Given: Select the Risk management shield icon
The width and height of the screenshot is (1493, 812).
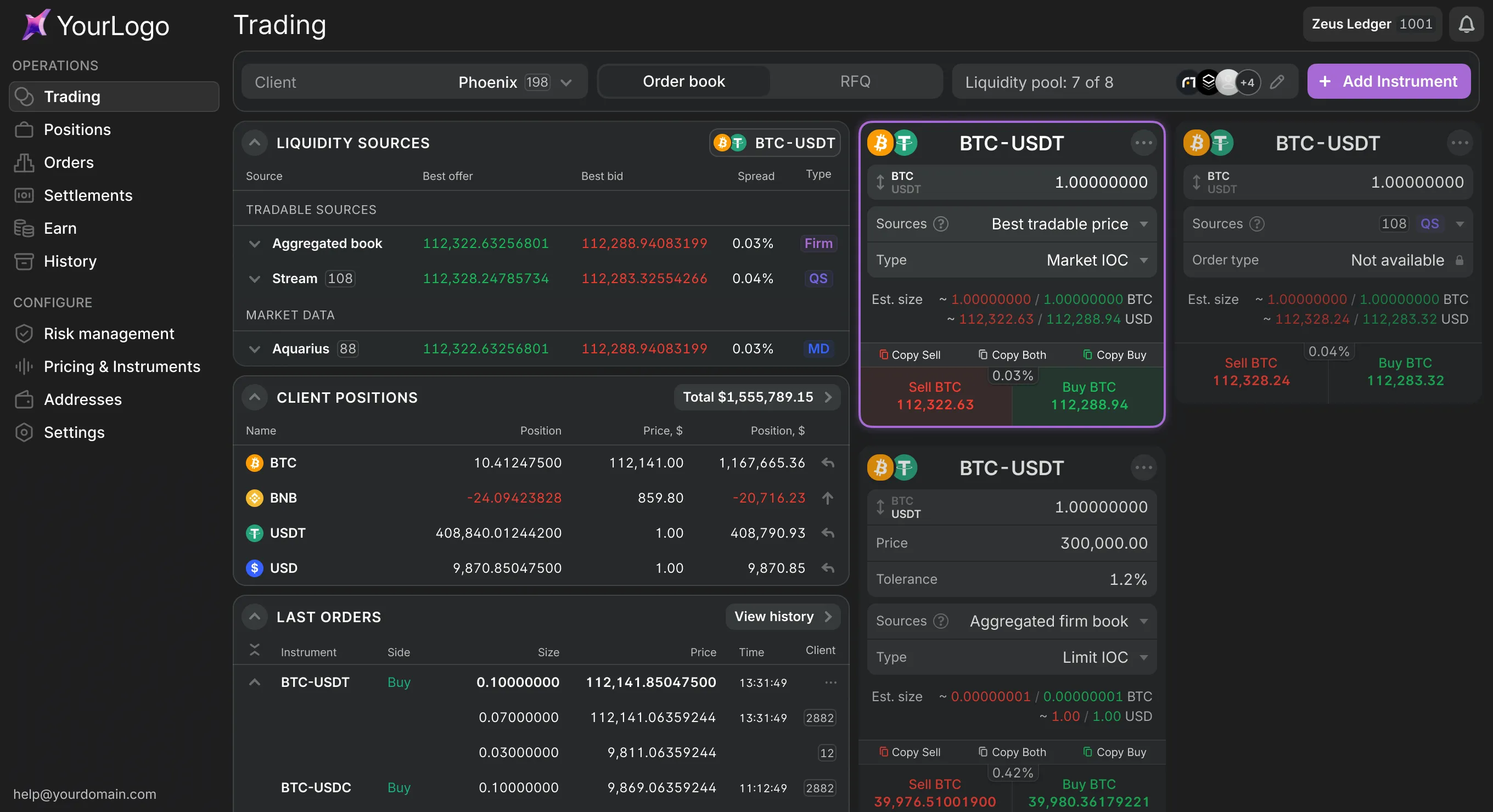Looking at the screenshot, I should (24, 334).
